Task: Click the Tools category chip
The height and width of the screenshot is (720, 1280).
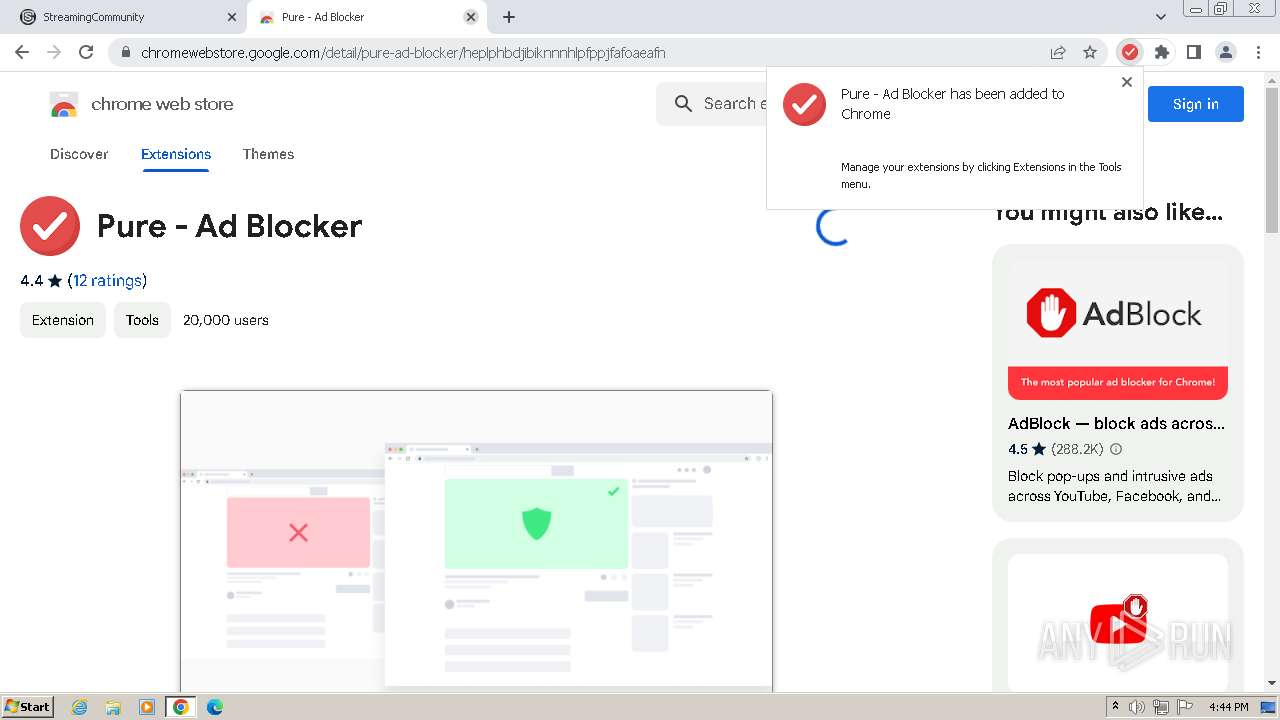Action: pyautogui.click(x=142, y=320)
